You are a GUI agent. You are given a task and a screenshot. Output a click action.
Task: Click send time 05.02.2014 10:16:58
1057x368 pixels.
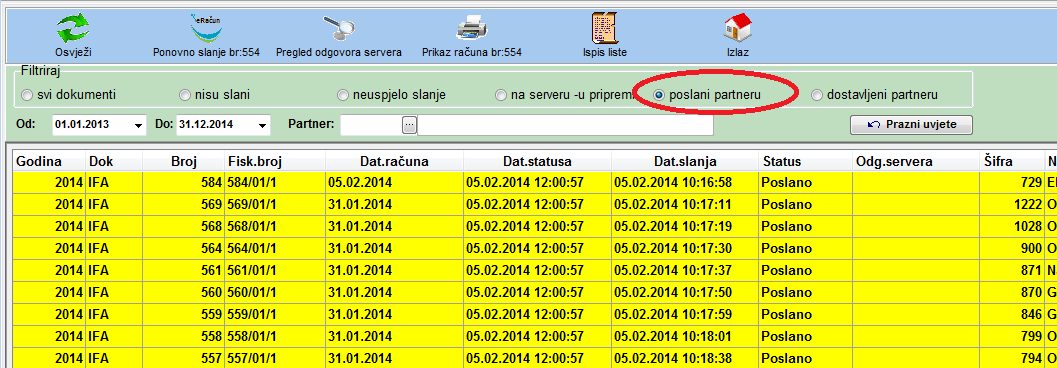pos(686,183)
